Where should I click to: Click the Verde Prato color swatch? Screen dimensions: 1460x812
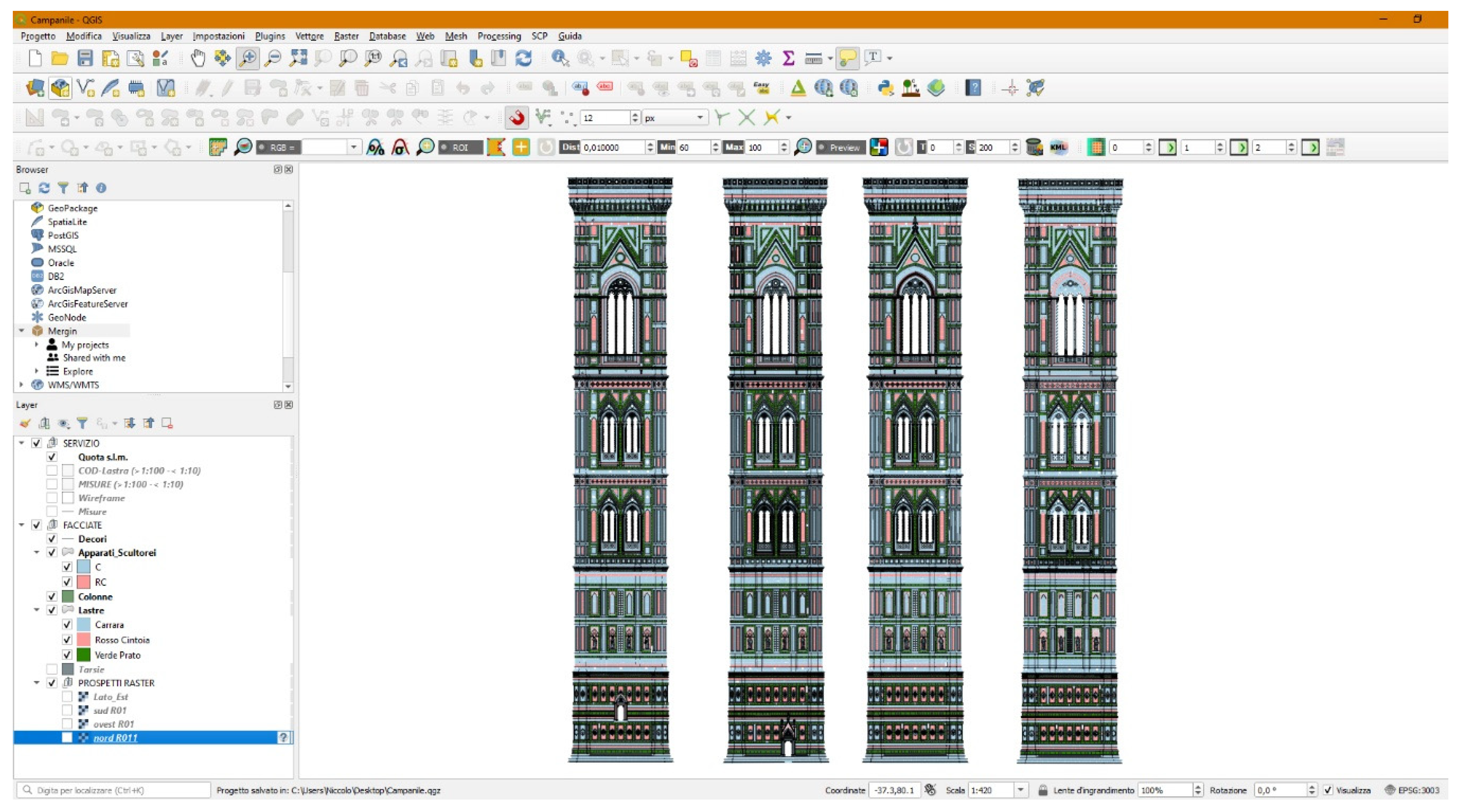83,654
